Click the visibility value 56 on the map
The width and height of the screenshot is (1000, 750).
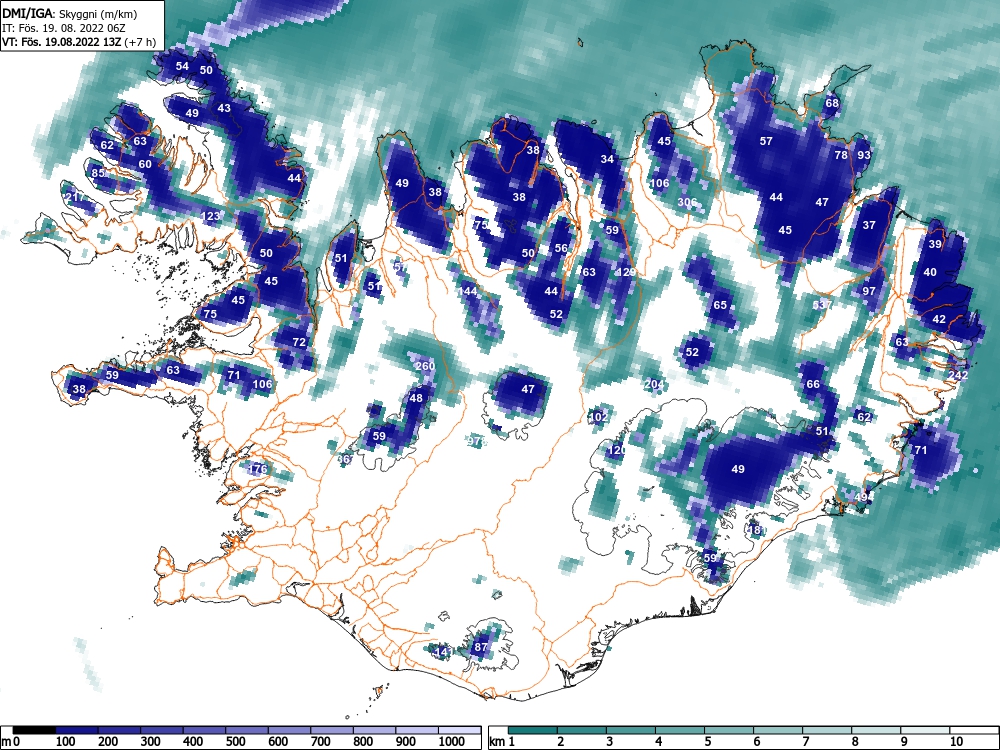click(561, 249)
